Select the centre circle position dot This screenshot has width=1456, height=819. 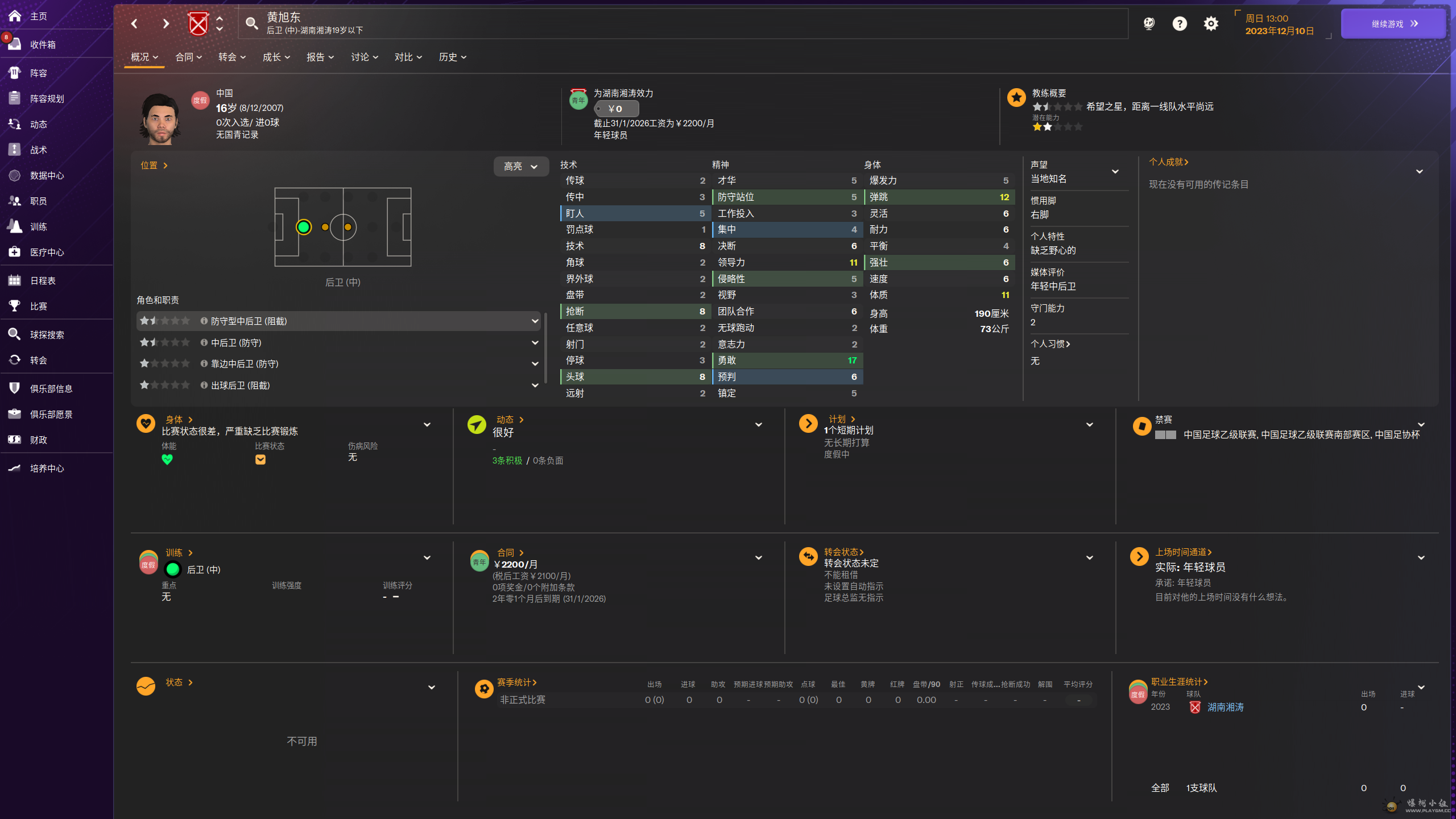coord(348,227)
